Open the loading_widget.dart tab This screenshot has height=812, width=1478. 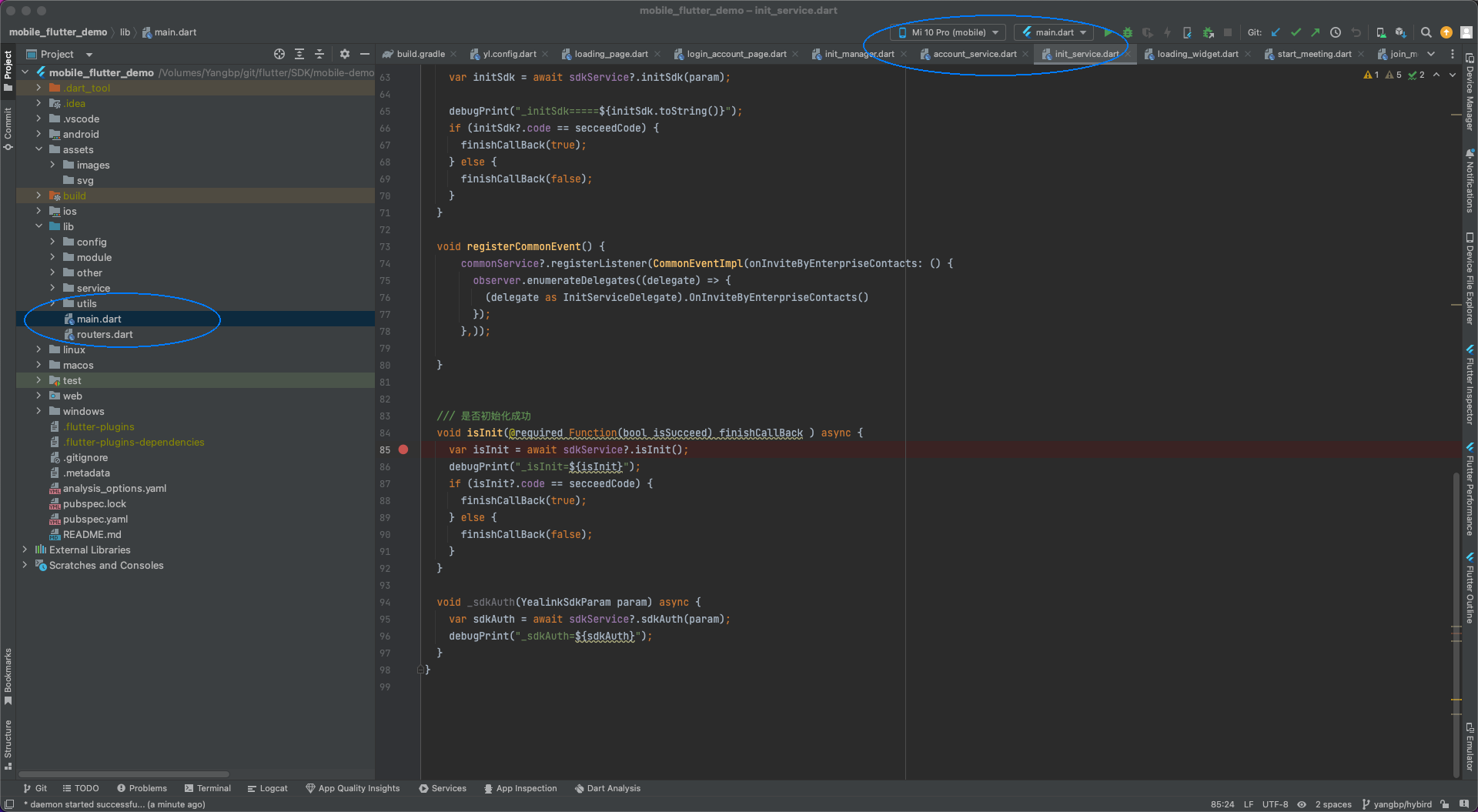pyautogui.click(x=1198, y=54)
